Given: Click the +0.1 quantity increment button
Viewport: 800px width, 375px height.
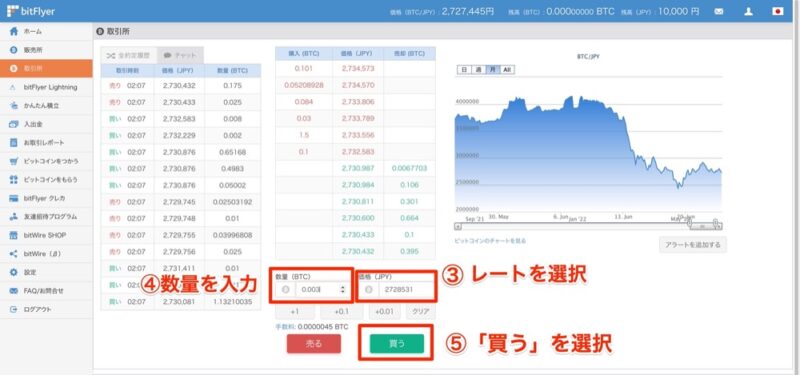Looking at the screenshot, I should tap(342, 311).
